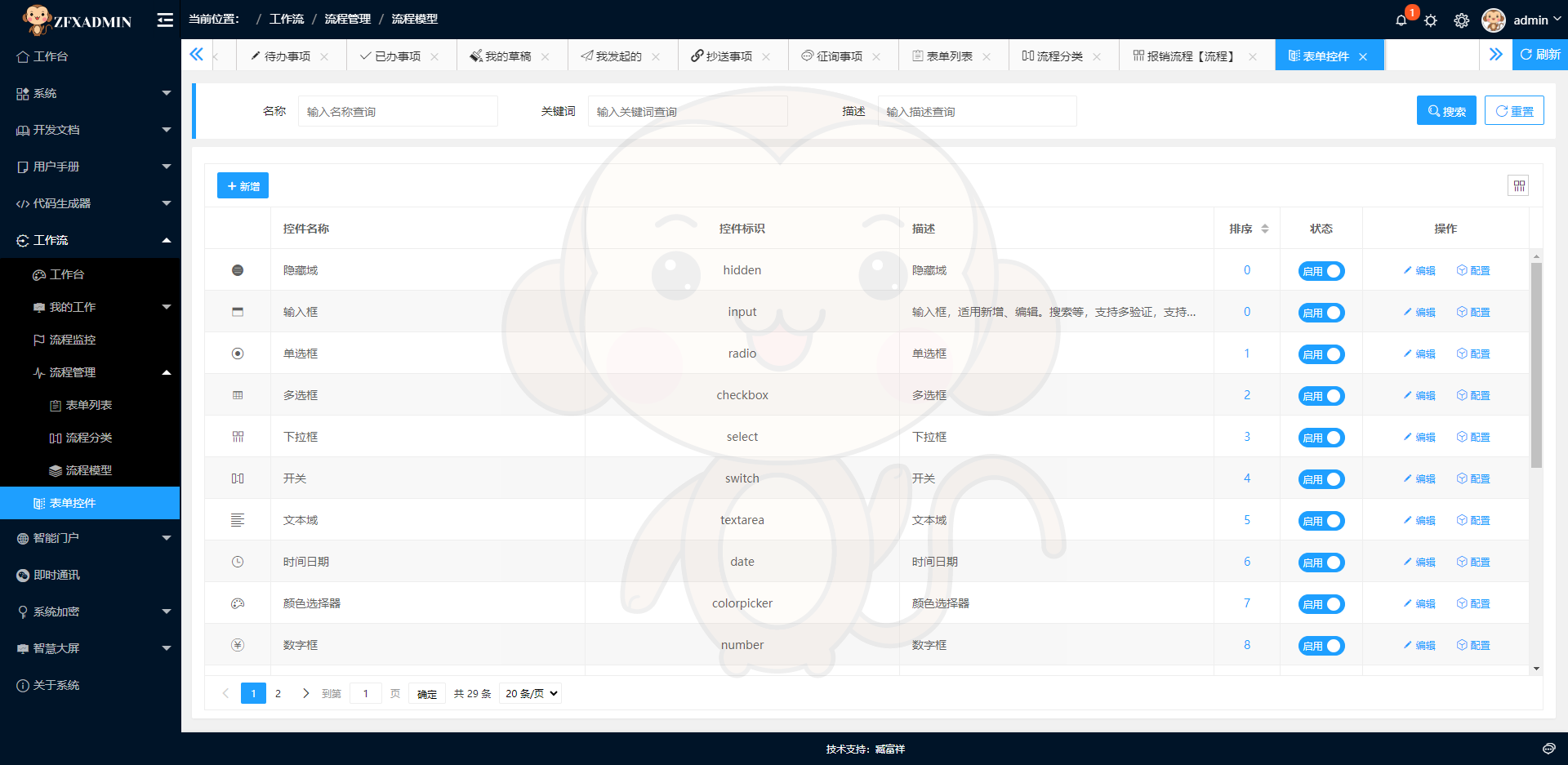The height and width of the screenshot is (765, 1568).
Task: Click the 时间日期 clock icon
Action: pyautogui.click(x=238, y=562)
